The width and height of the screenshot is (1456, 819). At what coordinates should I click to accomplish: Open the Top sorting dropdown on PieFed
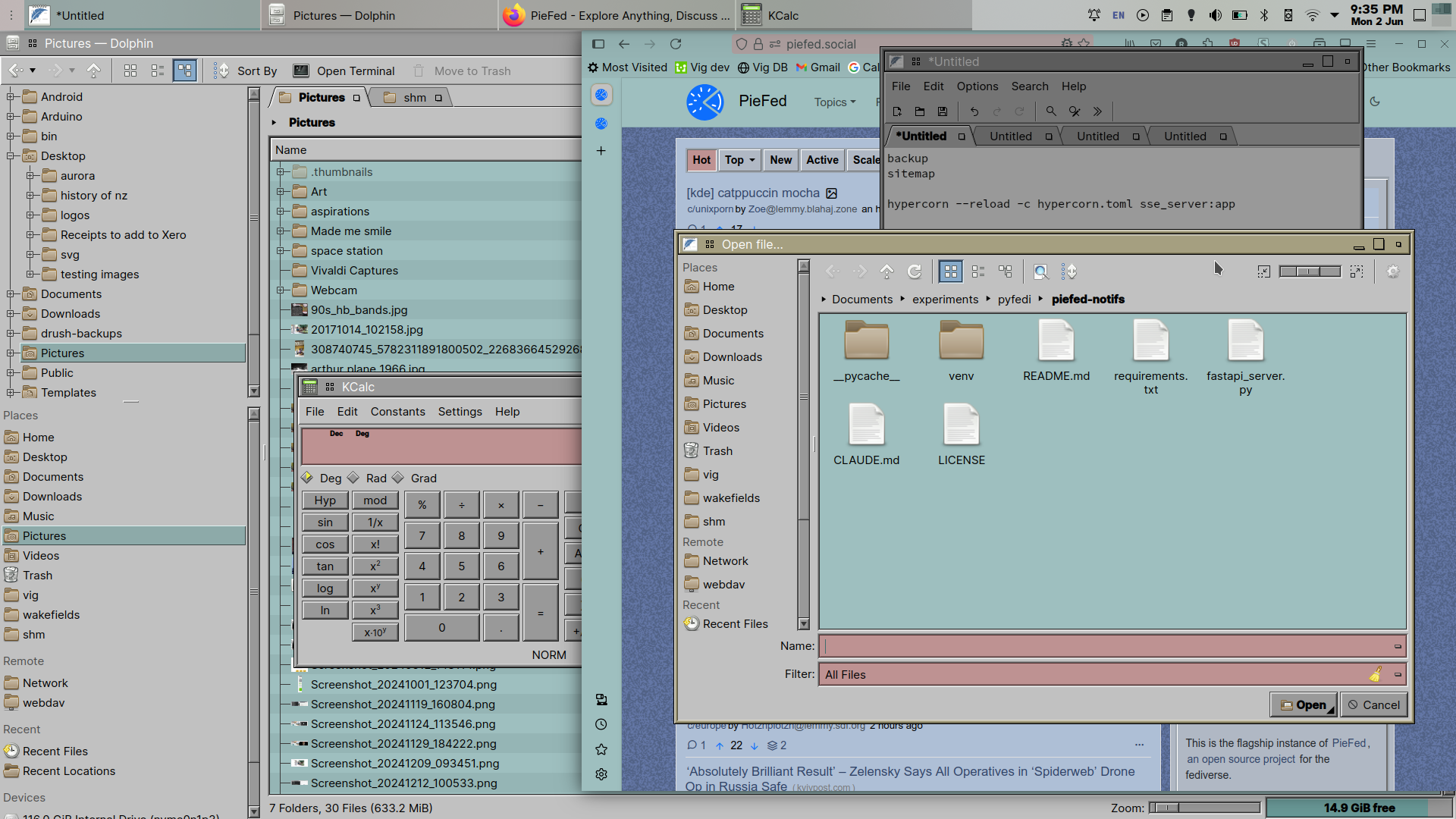739,160
